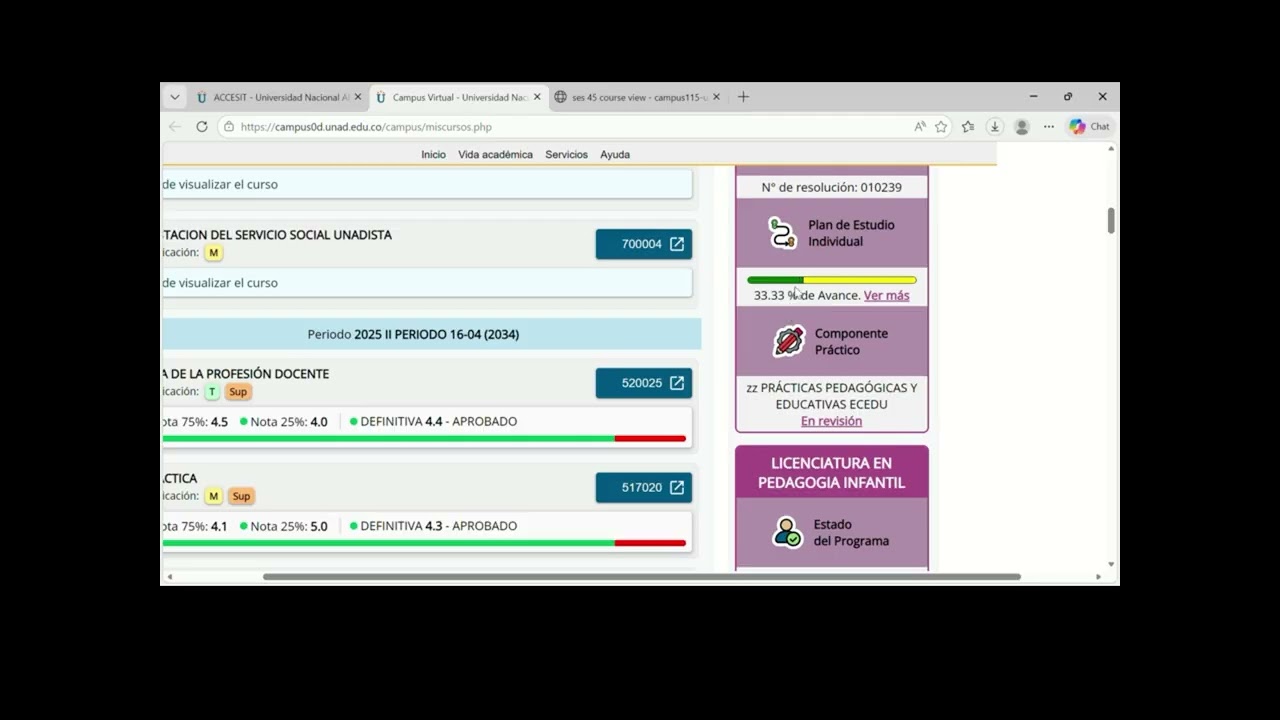The height and width of the screenshot is (720, 1280).
Task: Open the Copilot Chat button
Action: click(x=1089, y=127)
